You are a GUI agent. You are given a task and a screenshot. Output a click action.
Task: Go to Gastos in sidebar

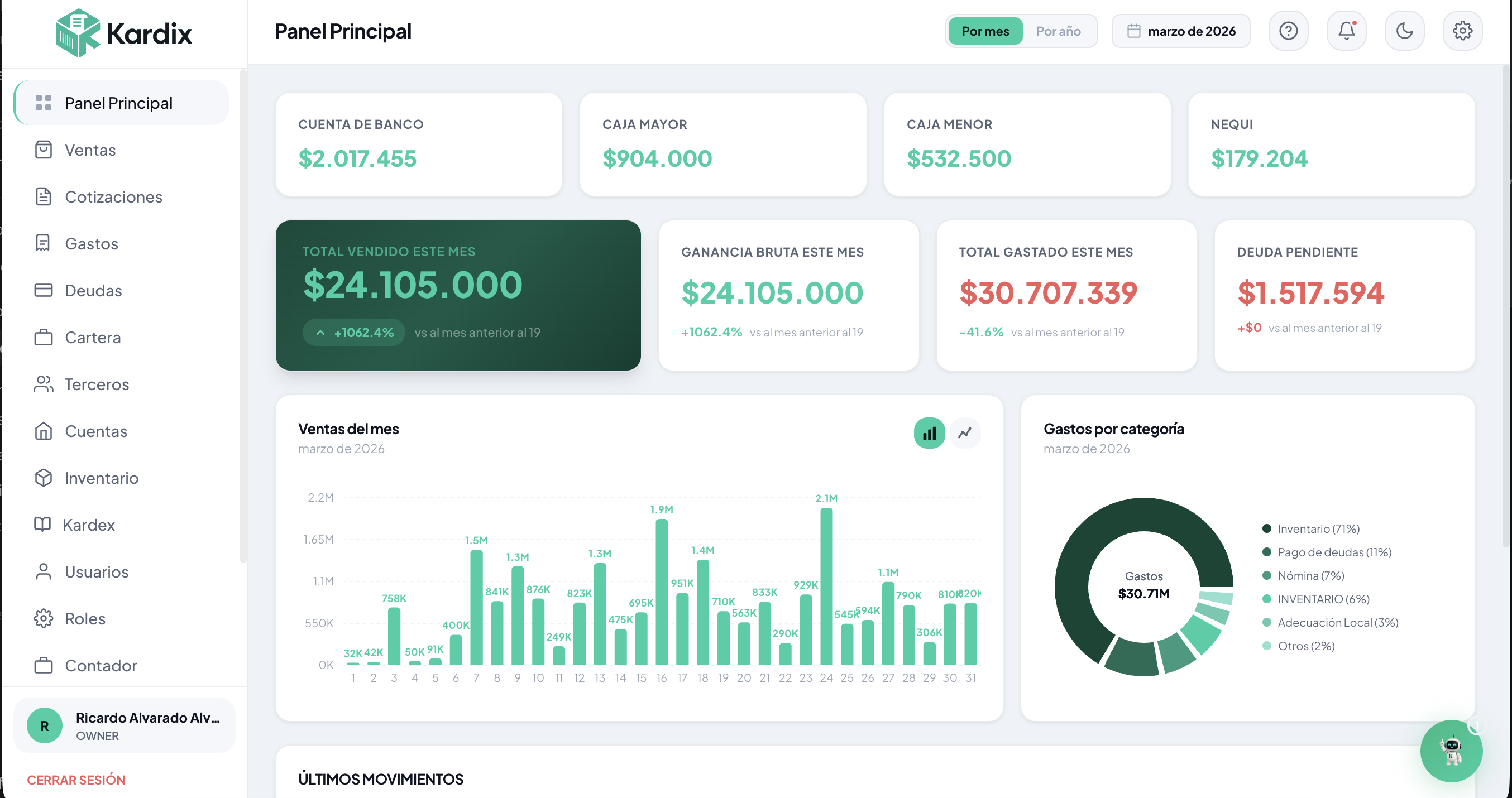122,243
